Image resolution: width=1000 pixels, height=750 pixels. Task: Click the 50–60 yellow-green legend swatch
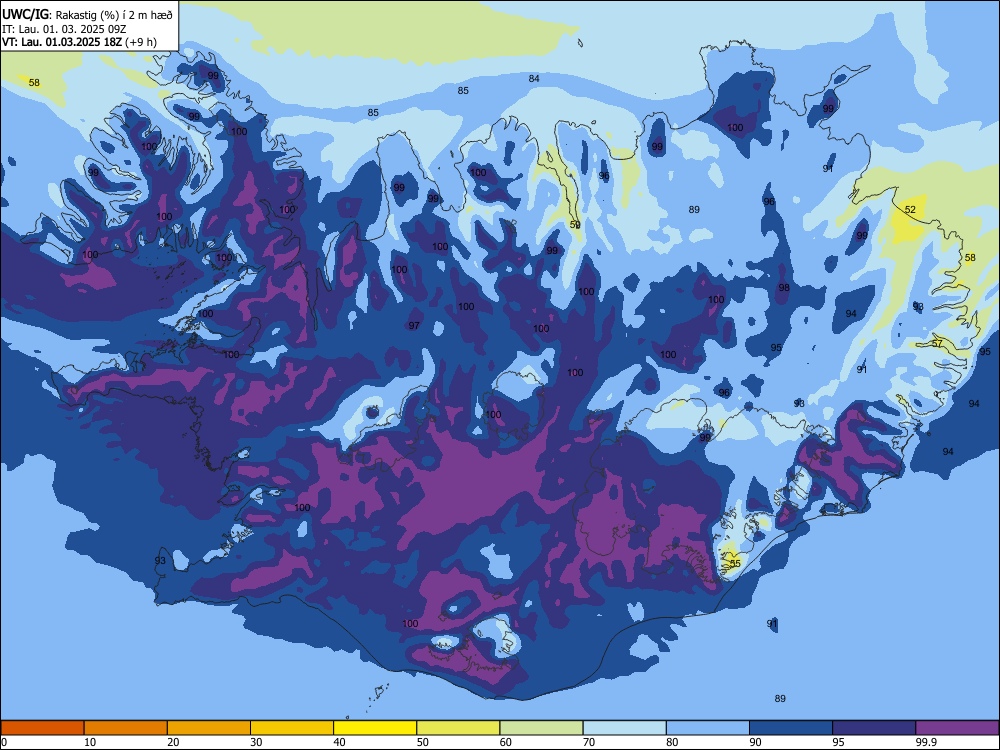[458, 728]
